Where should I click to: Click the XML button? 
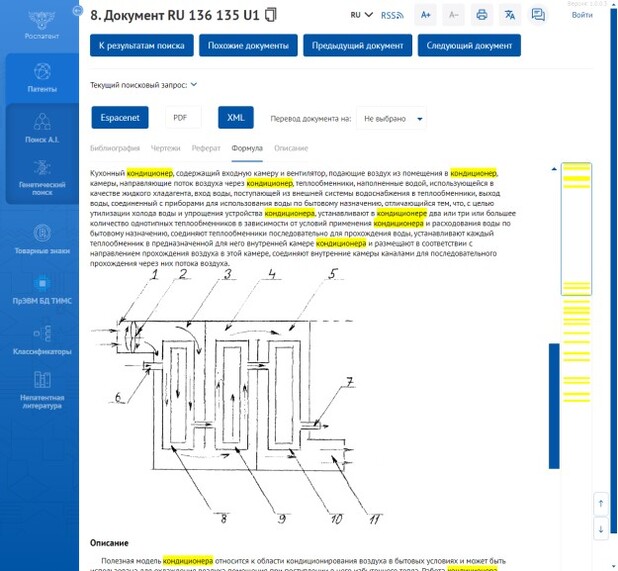point(236,117)
